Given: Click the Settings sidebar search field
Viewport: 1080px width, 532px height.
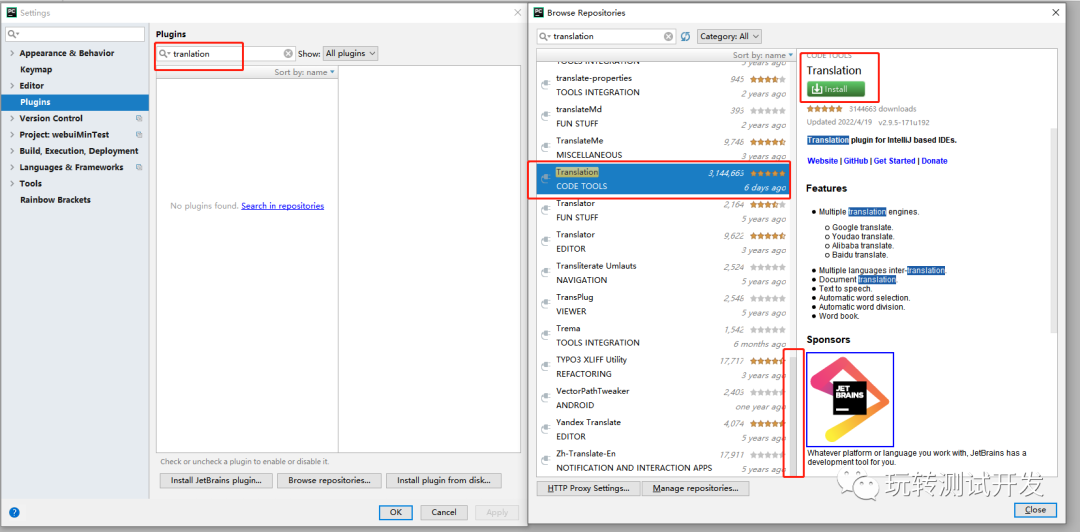Looking at the screenshot, I should 75,34.
